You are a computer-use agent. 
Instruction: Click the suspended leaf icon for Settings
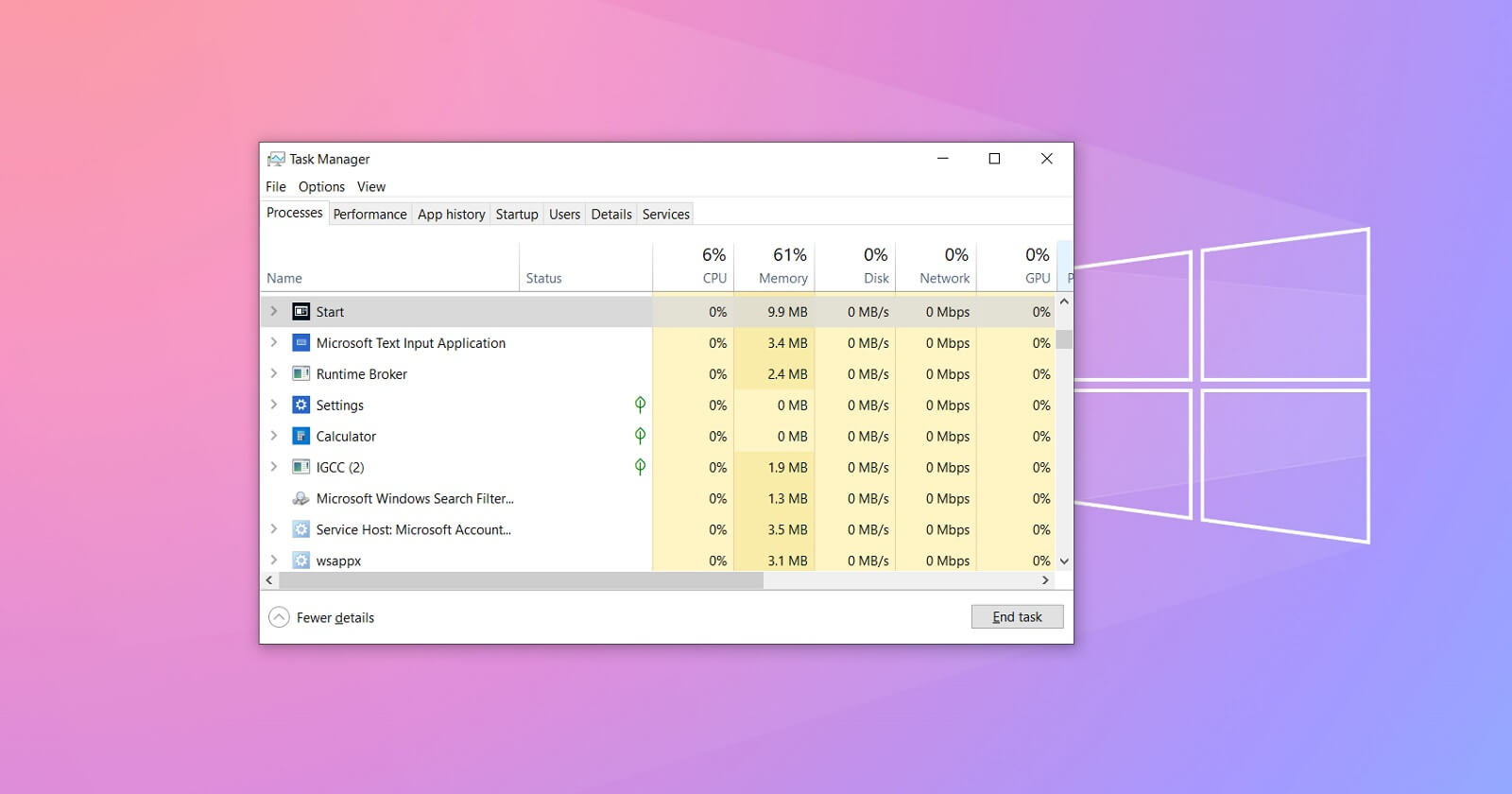[x=640, y=405]
